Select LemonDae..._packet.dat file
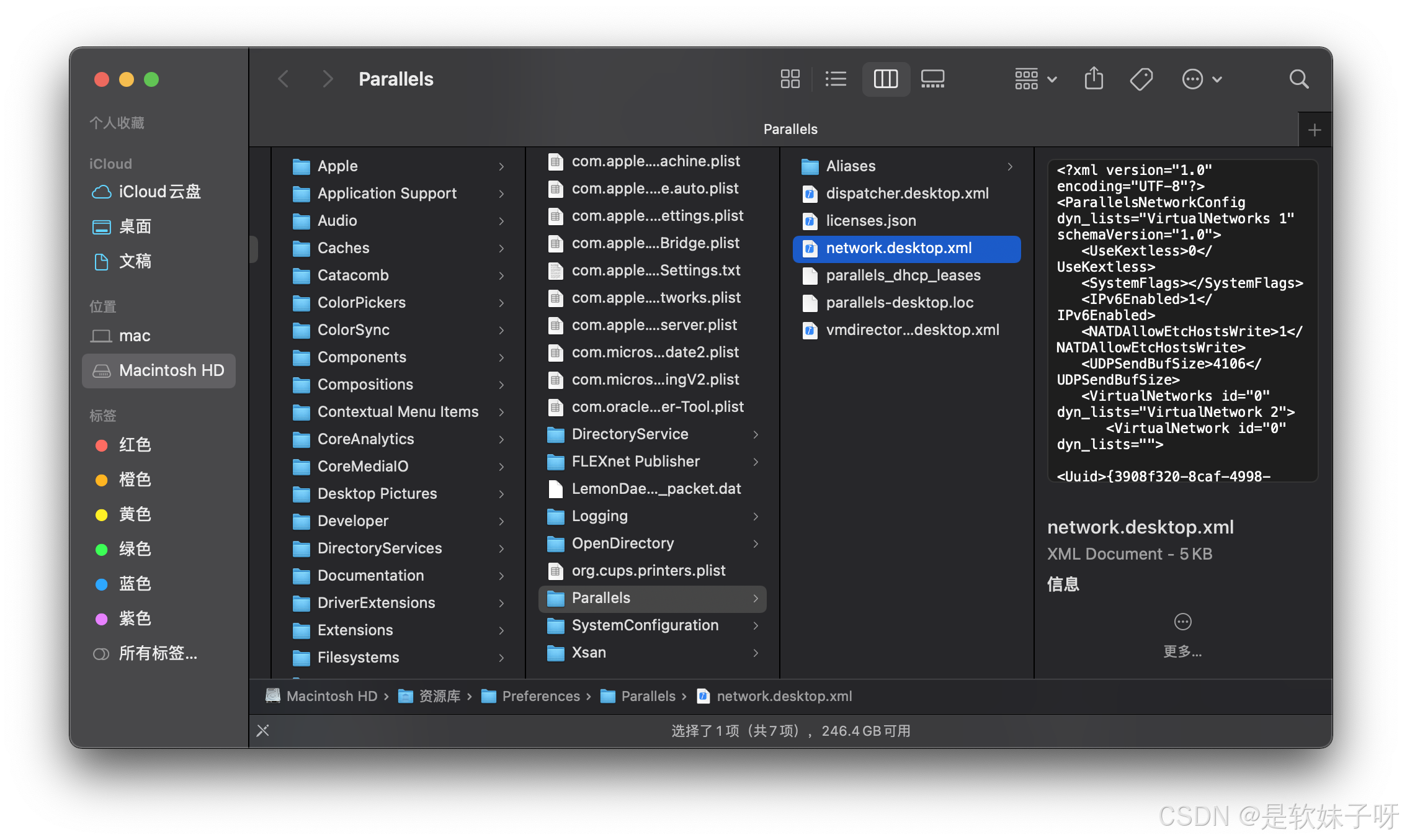Image resolution: width=1402 pixels, height=840 pixels. pos(653,489)
